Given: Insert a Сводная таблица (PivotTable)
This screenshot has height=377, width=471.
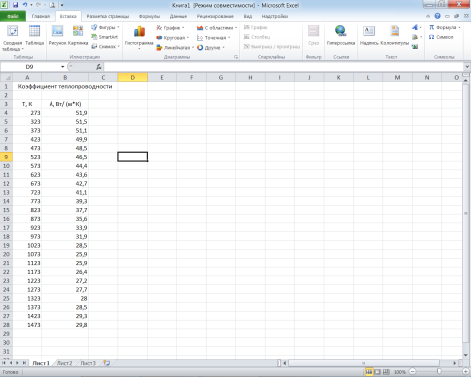Looking at the screenshot, I should pos(12,38).
